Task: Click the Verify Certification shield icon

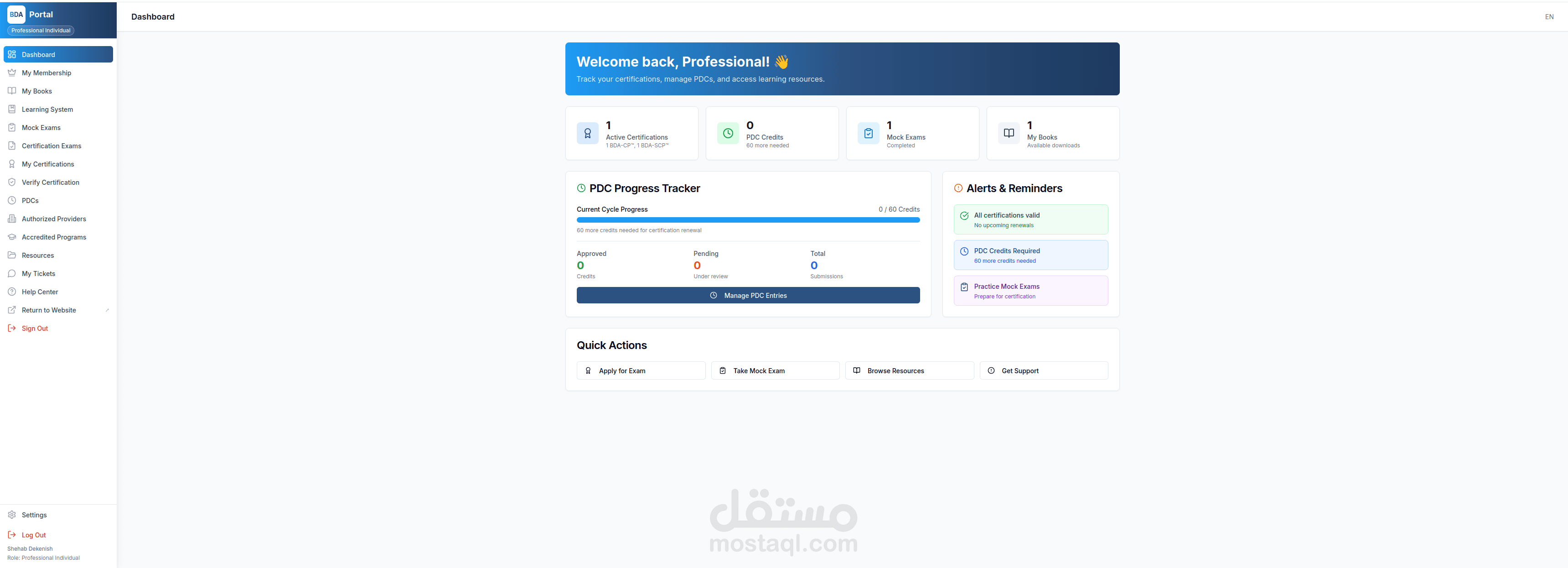Action: [11, 182]
